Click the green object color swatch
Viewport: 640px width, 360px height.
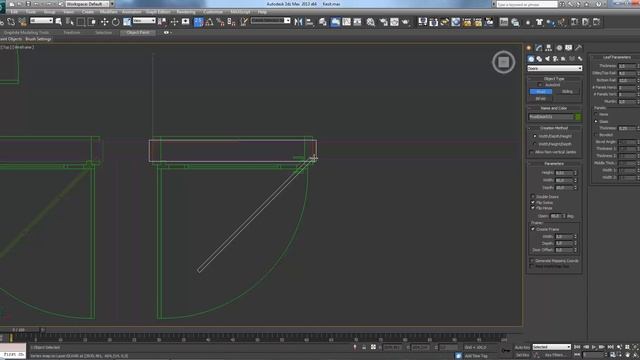coord(578,117)
